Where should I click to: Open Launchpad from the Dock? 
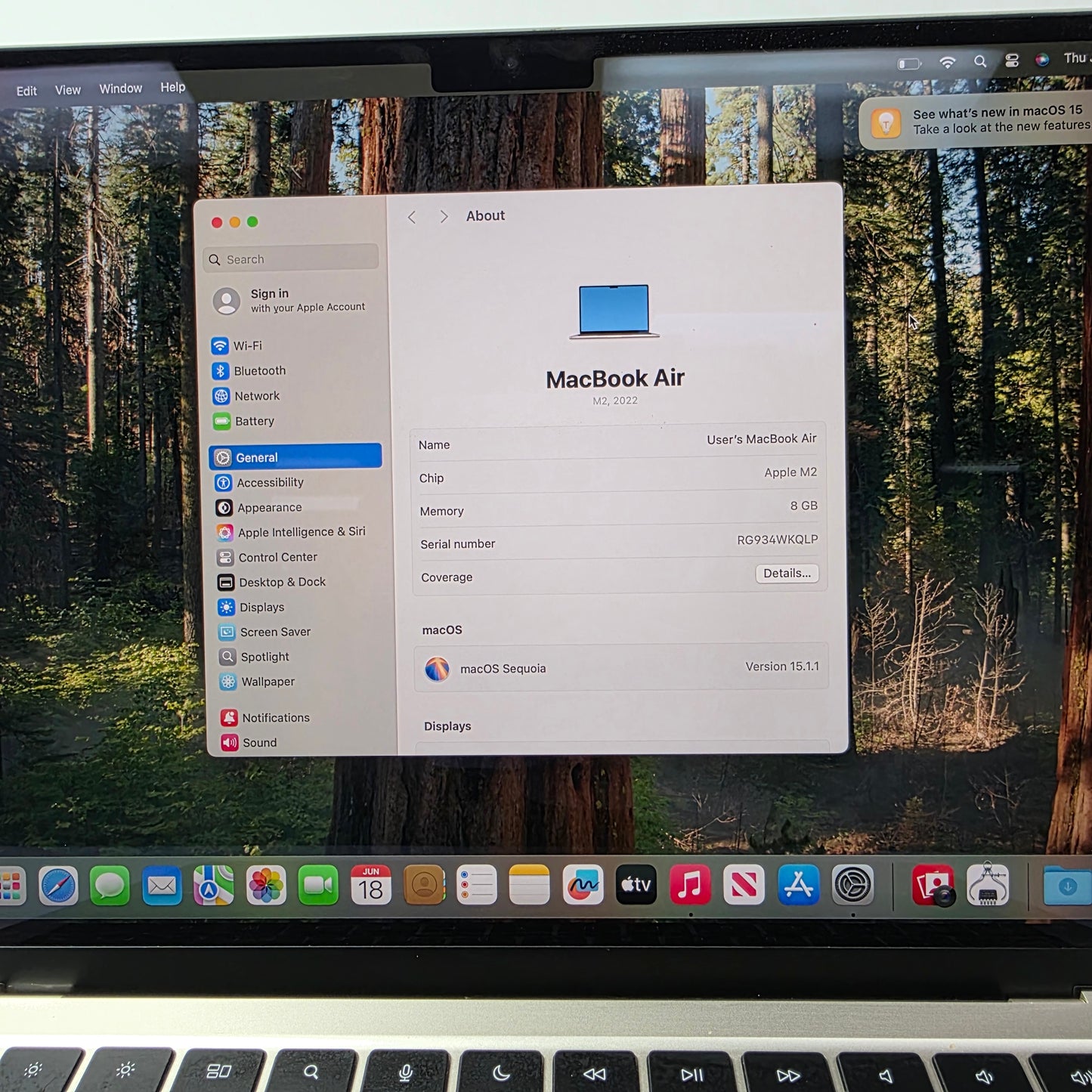pyautogui.click(x=11, y=886)
